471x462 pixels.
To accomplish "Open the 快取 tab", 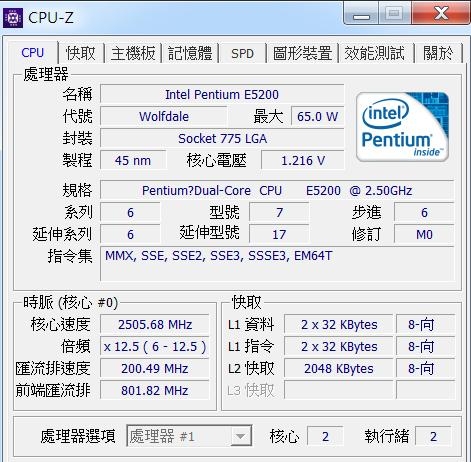I will [x=81, y=53].
